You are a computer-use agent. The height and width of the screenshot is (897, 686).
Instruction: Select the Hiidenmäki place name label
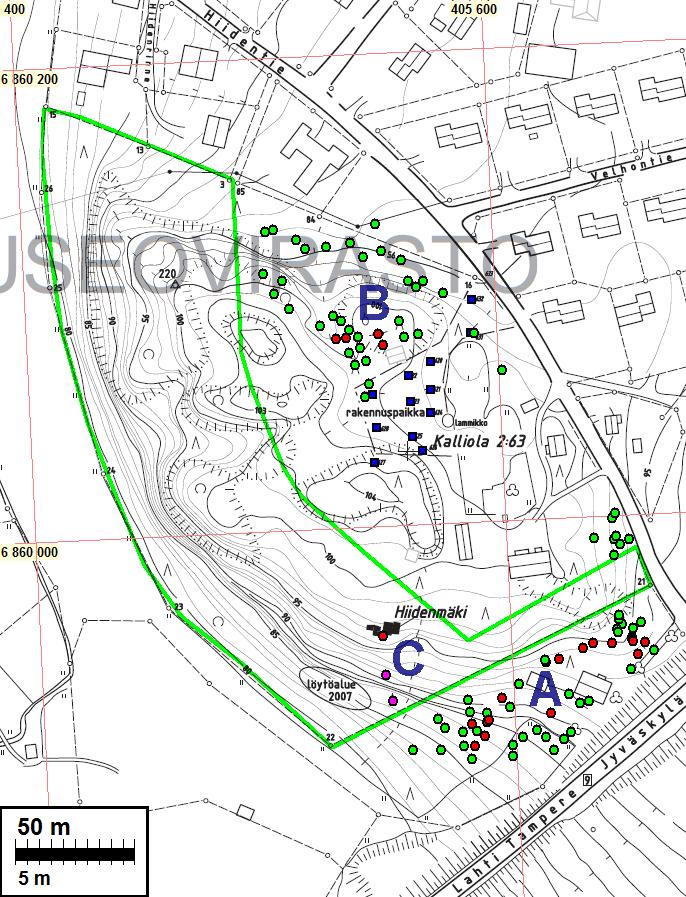coord(431,612)
